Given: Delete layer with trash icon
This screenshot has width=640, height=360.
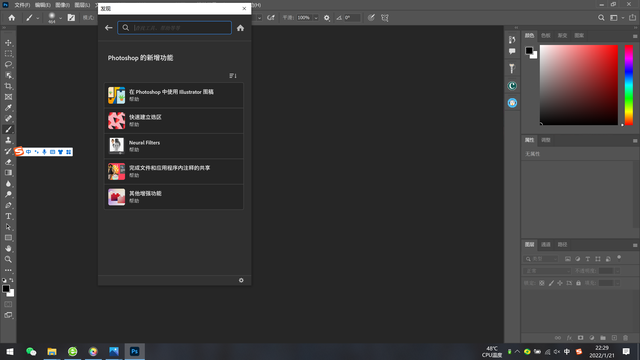Looking at the screenshot, I should [625, 338].
